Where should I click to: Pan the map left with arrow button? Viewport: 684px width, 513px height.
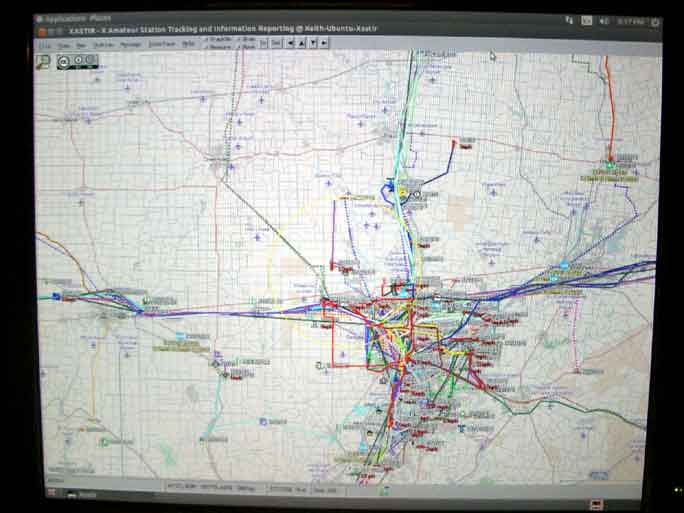click(290, 44)
